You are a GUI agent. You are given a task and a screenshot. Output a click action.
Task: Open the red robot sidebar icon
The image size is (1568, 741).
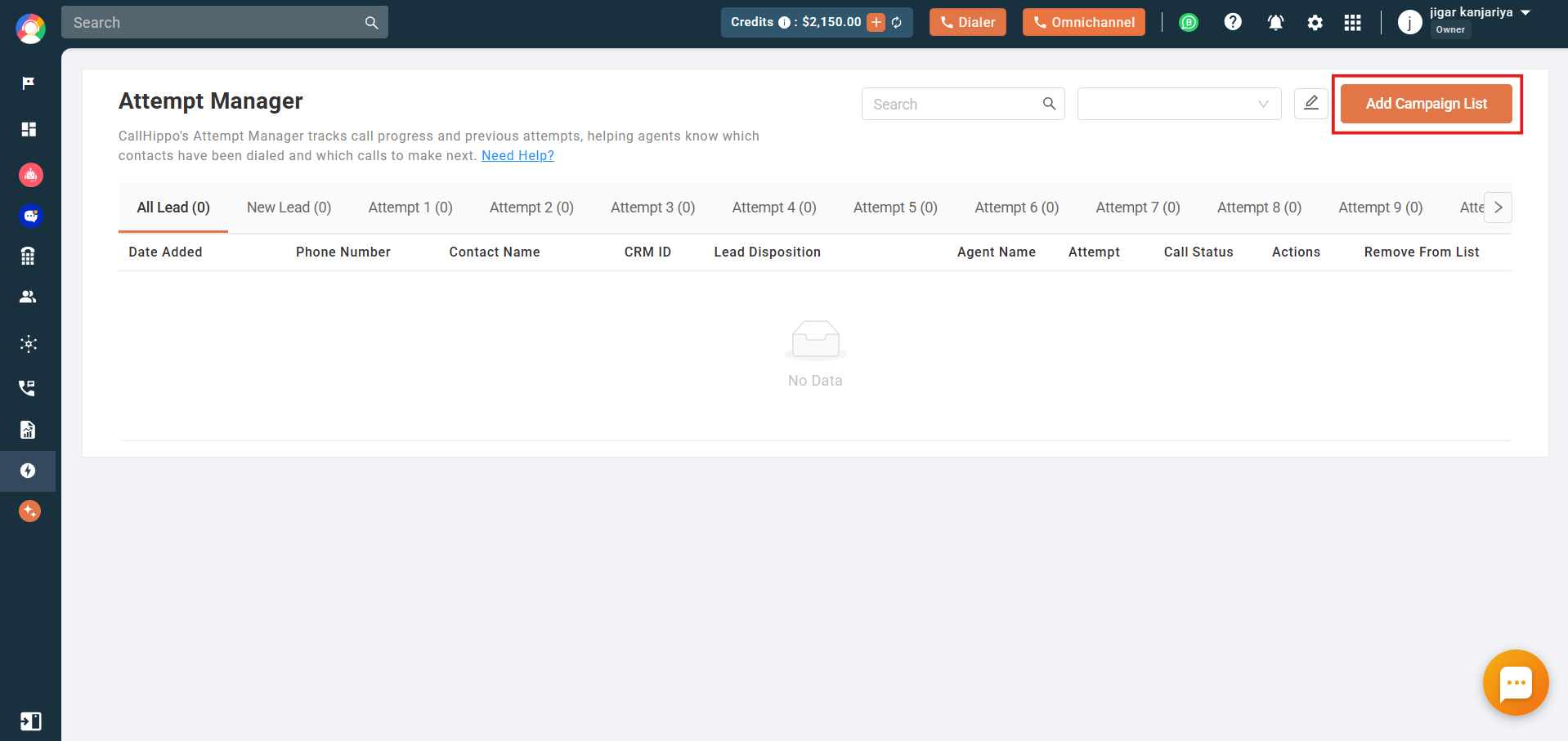31,174
